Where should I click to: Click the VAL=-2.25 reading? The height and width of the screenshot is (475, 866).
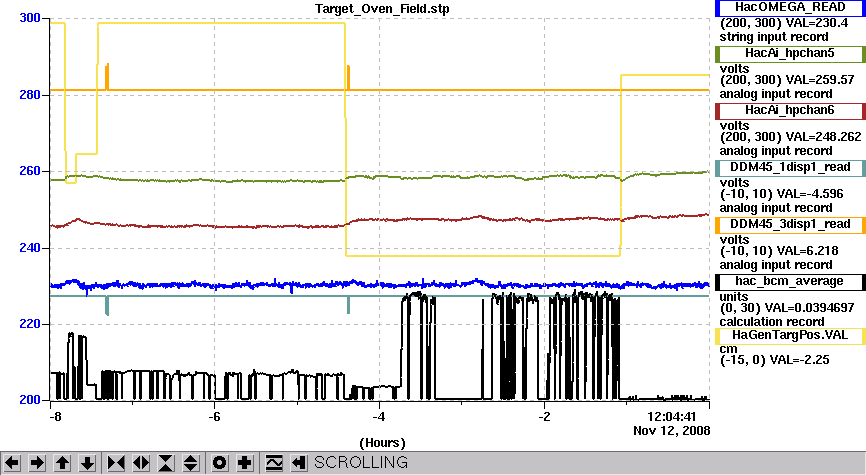(802, 360)
